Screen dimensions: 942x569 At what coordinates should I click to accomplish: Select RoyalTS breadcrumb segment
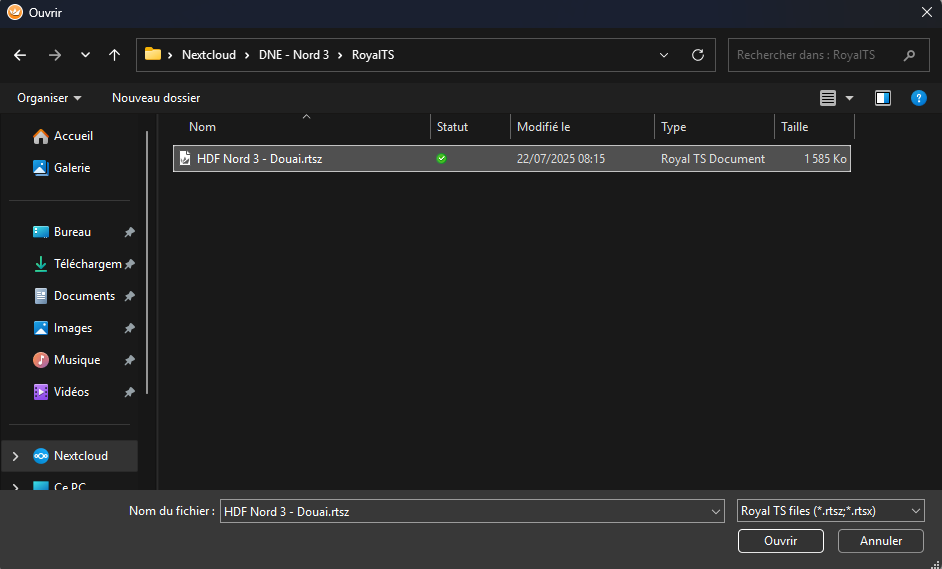pos(373,55)
